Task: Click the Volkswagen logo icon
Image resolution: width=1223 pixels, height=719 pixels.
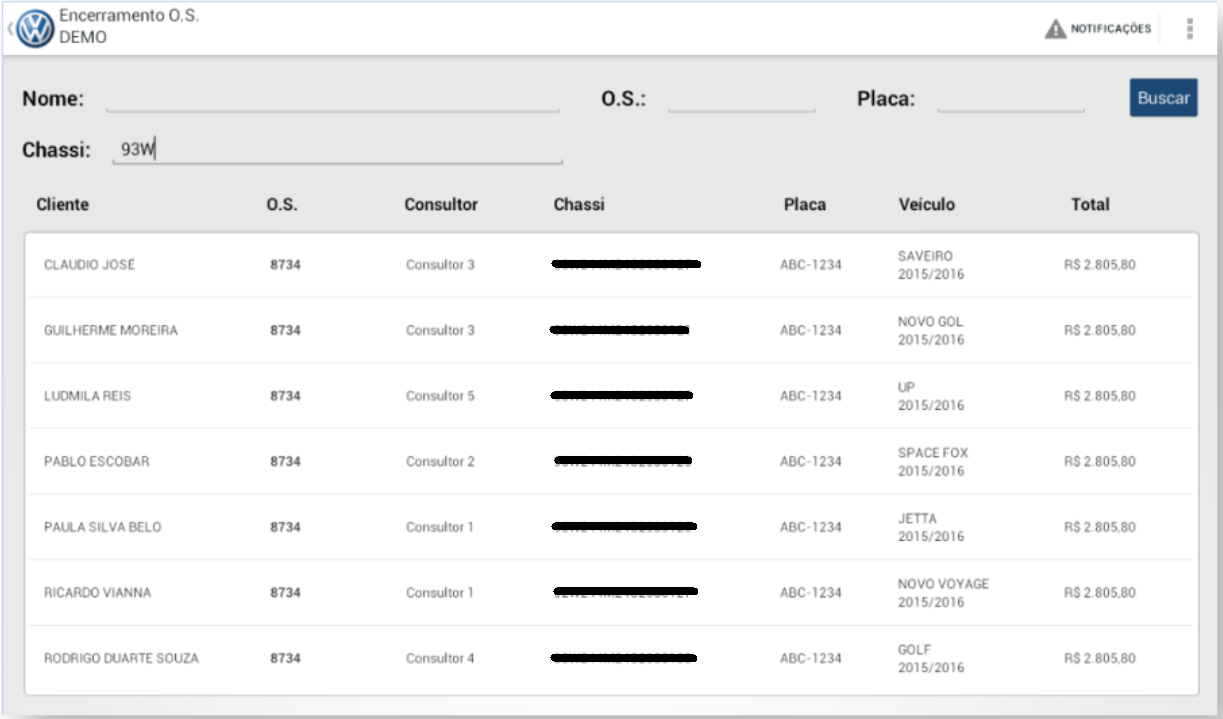Action: [35, 29]
